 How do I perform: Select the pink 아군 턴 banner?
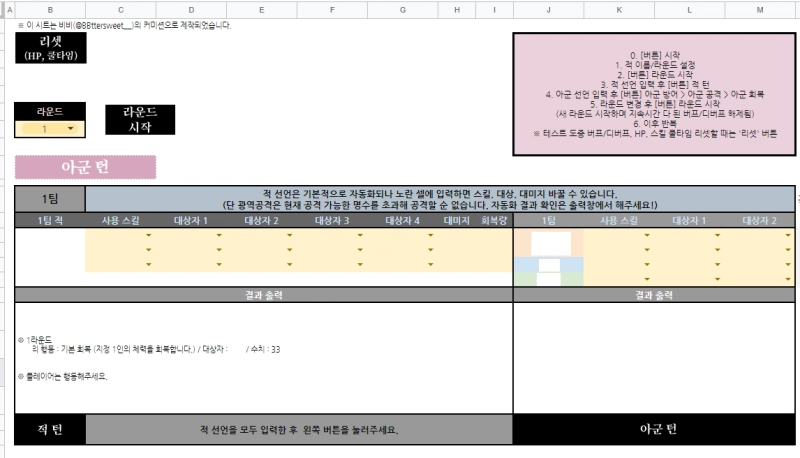tap(85, 167)
